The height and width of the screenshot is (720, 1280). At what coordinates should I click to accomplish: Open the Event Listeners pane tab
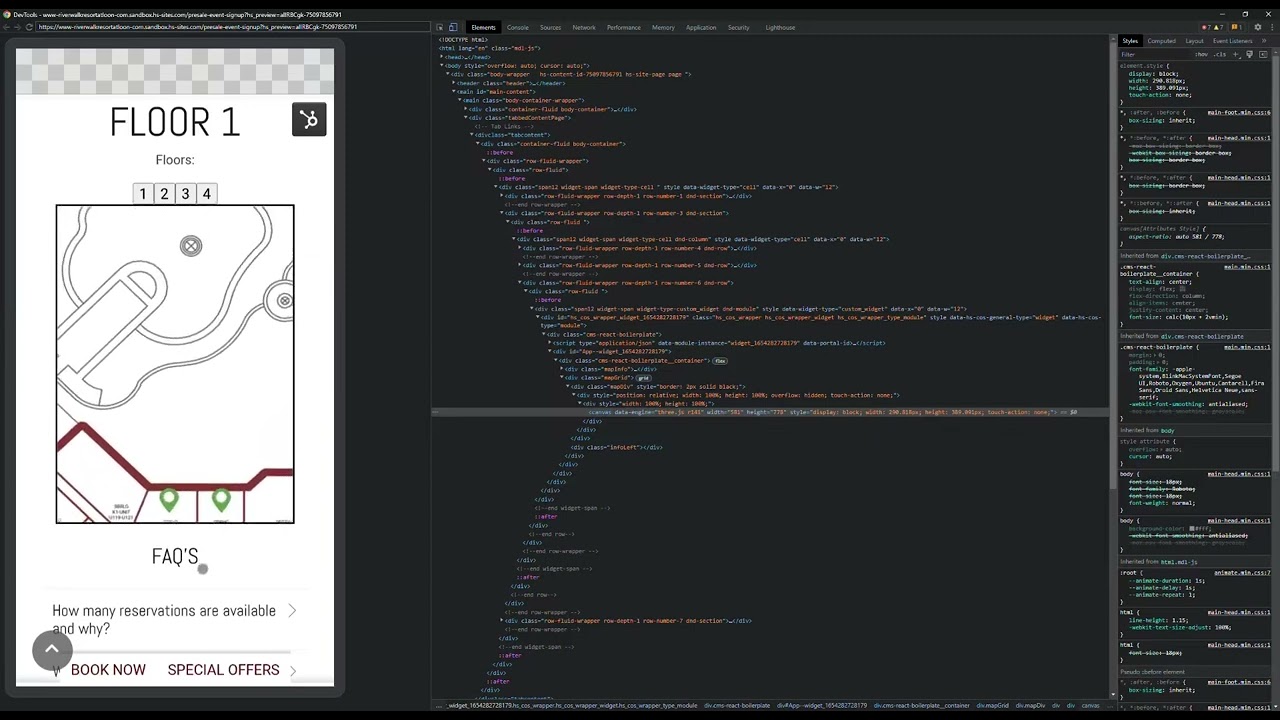pyautogui.click(x=1232, y=41)
